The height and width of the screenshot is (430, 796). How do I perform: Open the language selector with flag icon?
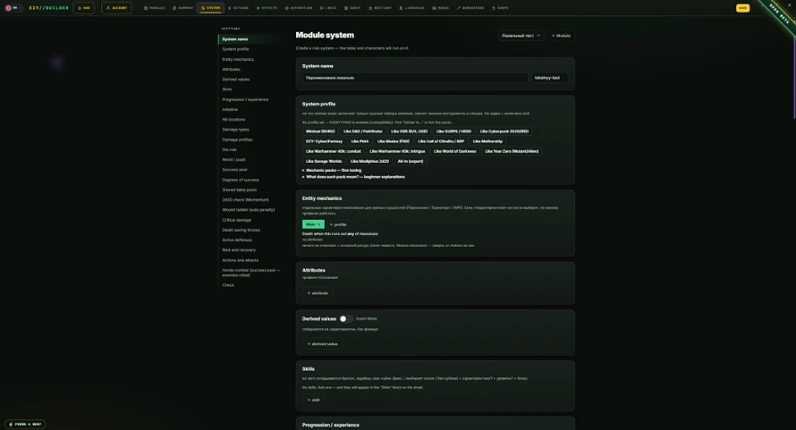[13, 8]
